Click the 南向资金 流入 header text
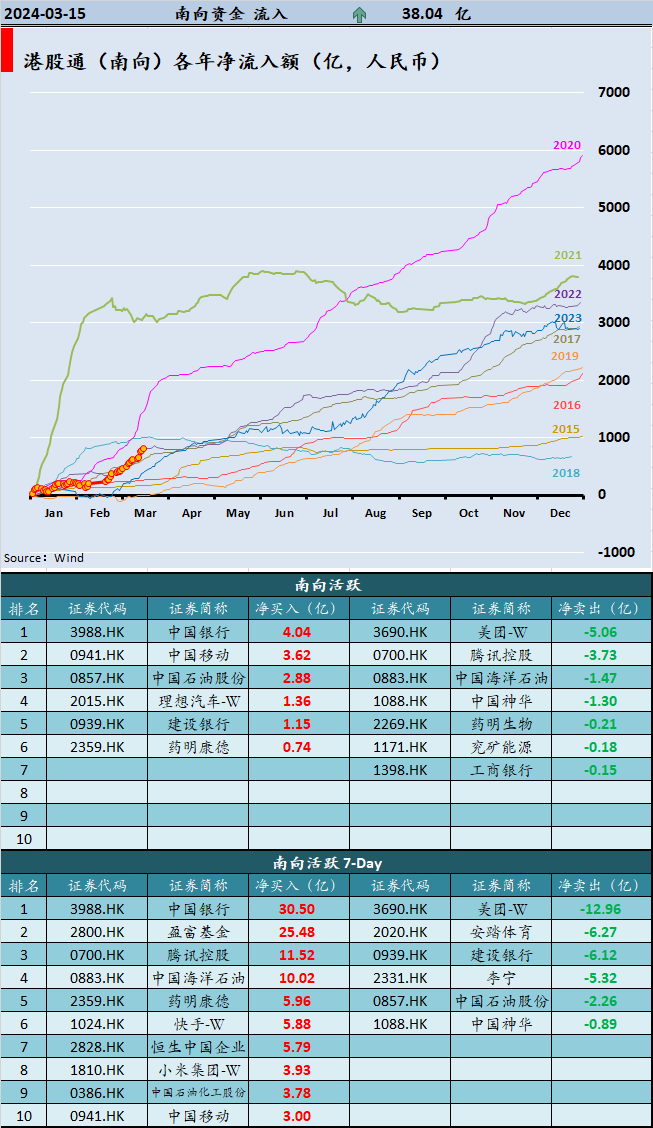 click(231, 14)
